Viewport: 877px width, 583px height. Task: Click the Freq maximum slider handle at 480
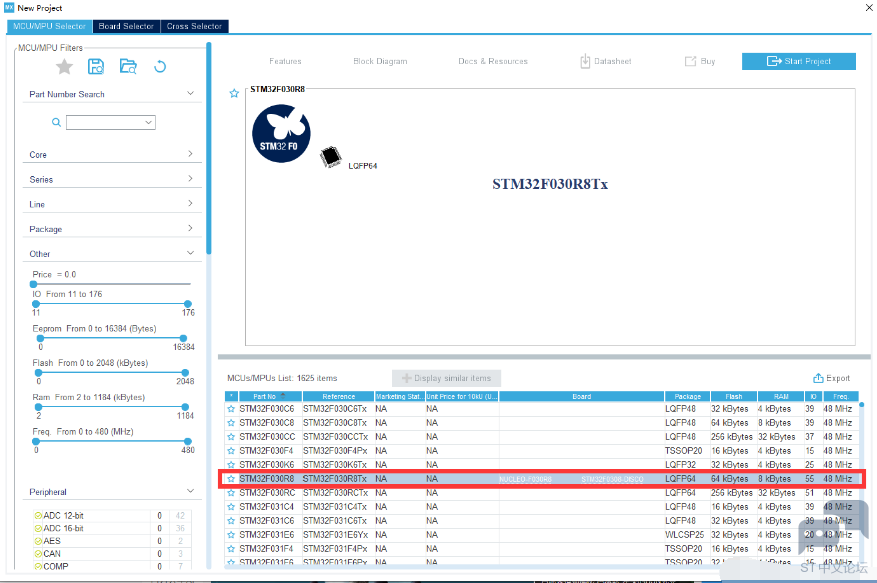(187, 441)
